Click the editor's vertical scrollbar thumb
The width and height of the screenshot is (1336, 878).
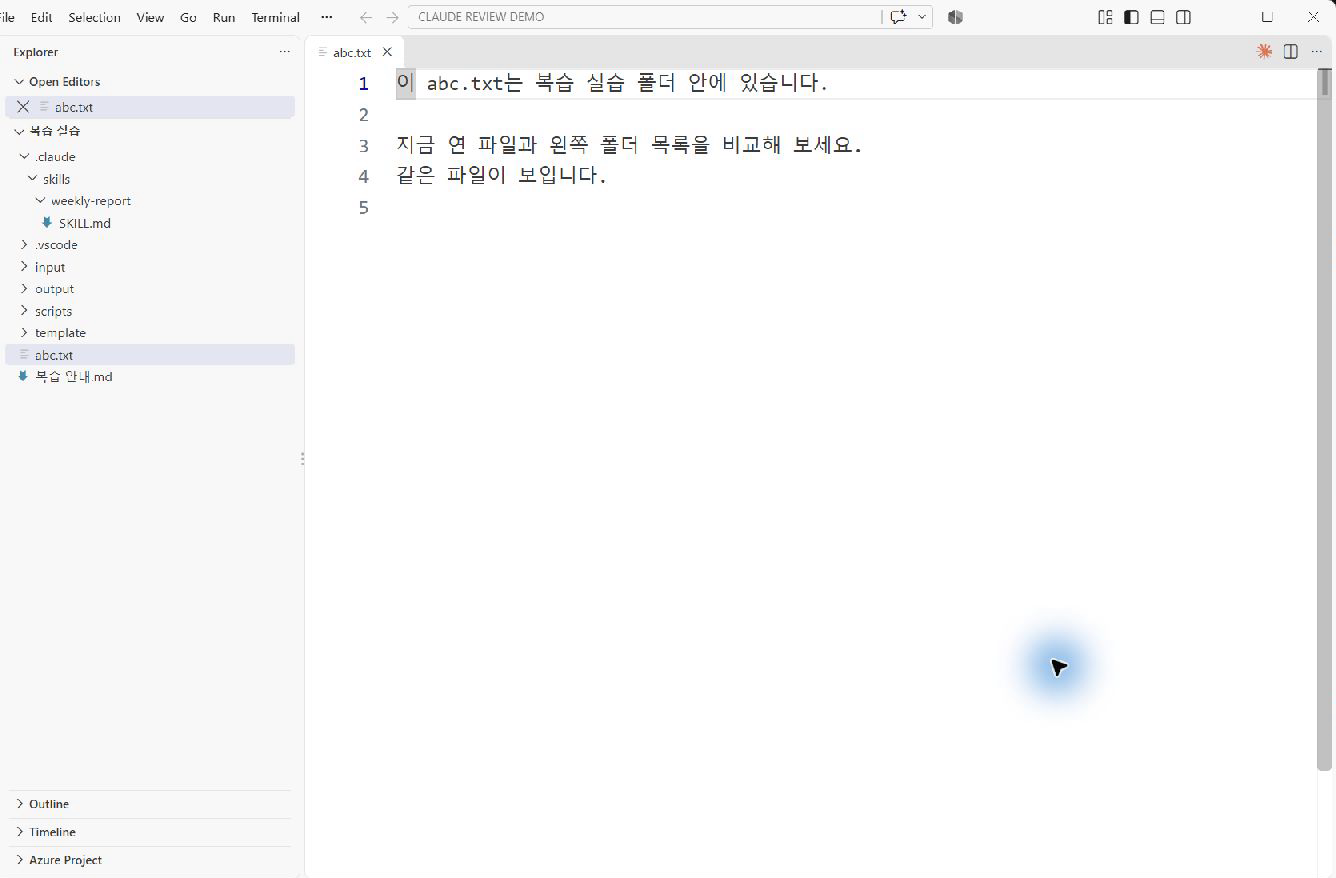(x=1325, y=419)
